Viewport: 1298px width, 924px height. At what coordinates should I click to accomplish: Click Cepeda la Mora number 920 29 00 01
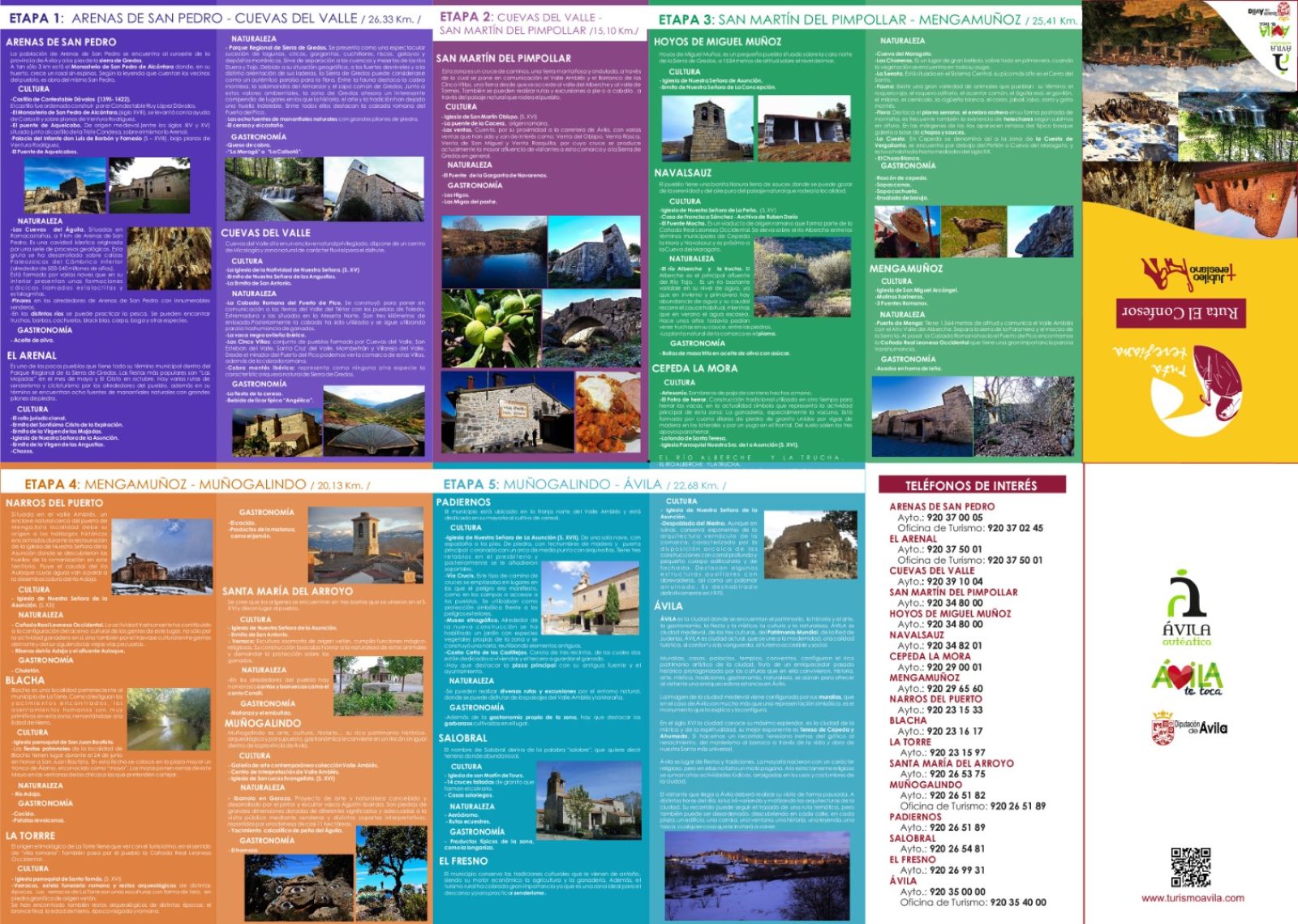point(954,667)
